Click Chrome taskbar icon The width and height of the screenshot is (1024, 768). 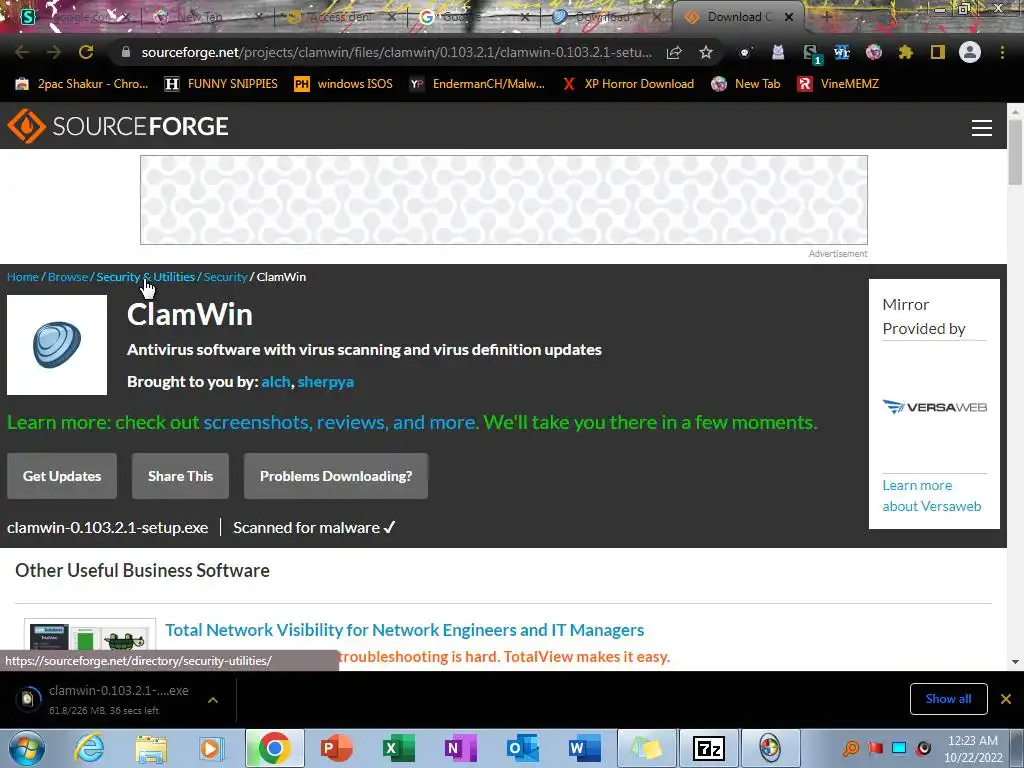[274, 748]
